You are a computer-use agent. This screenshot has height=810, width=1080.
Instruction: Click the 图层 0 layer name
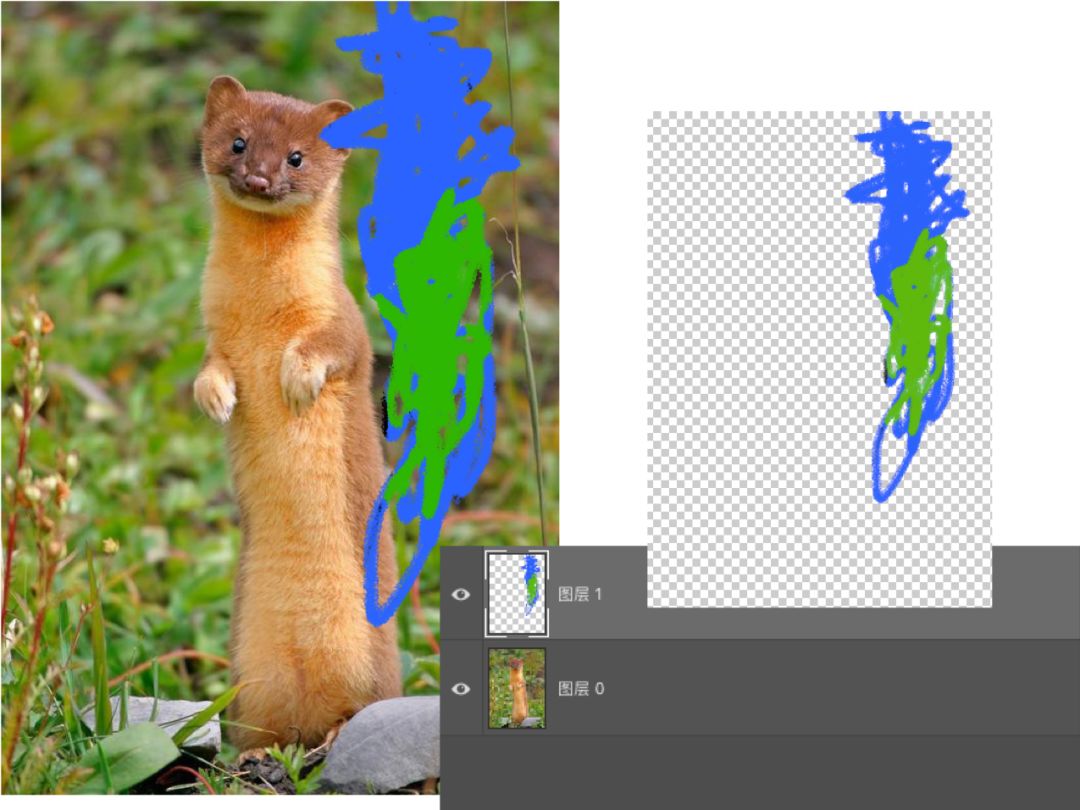(x=581, y=688)
